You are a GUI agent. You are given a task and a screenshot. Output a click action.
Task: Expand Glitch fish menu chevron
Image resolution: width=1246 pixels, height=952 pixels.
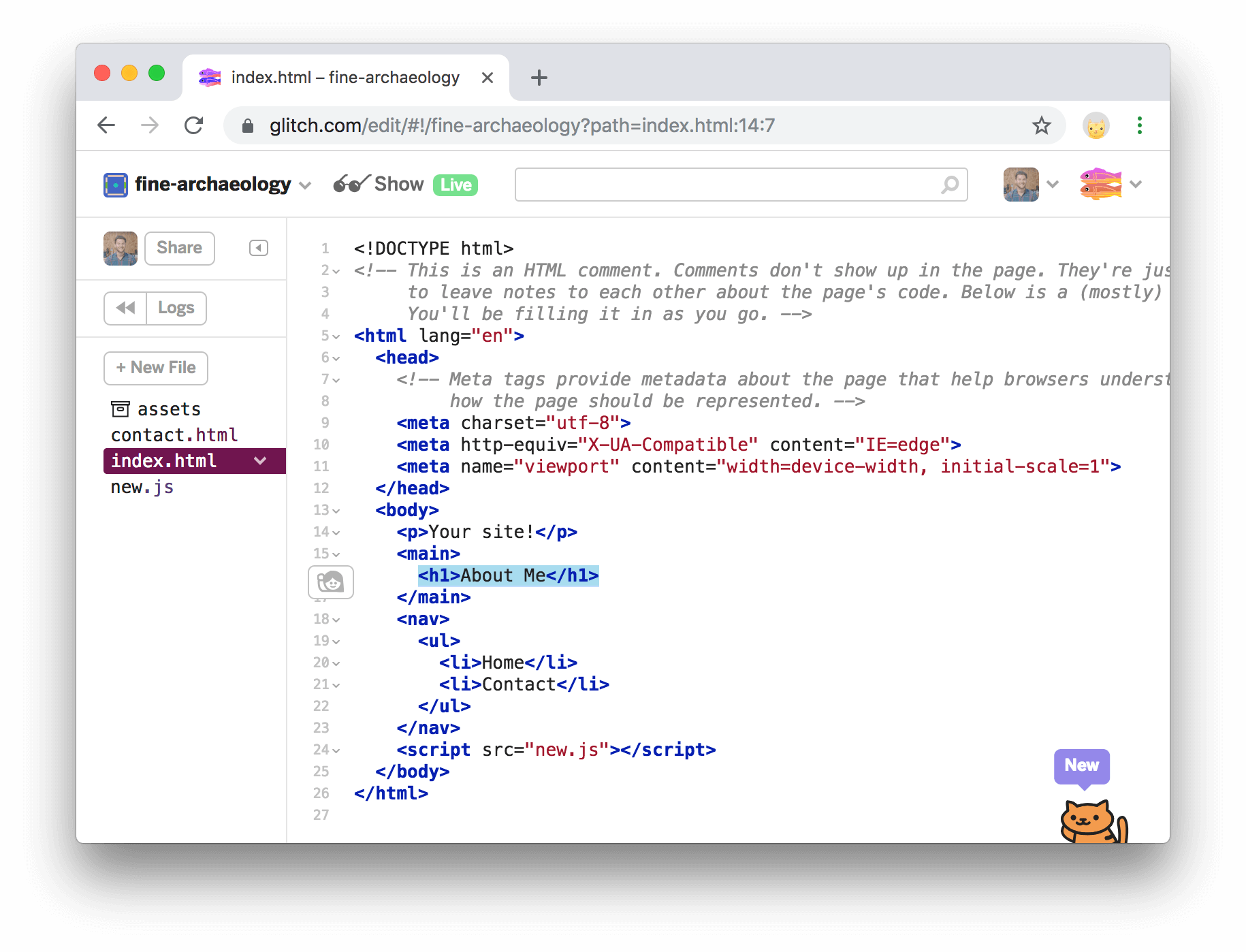point(1136,185)
